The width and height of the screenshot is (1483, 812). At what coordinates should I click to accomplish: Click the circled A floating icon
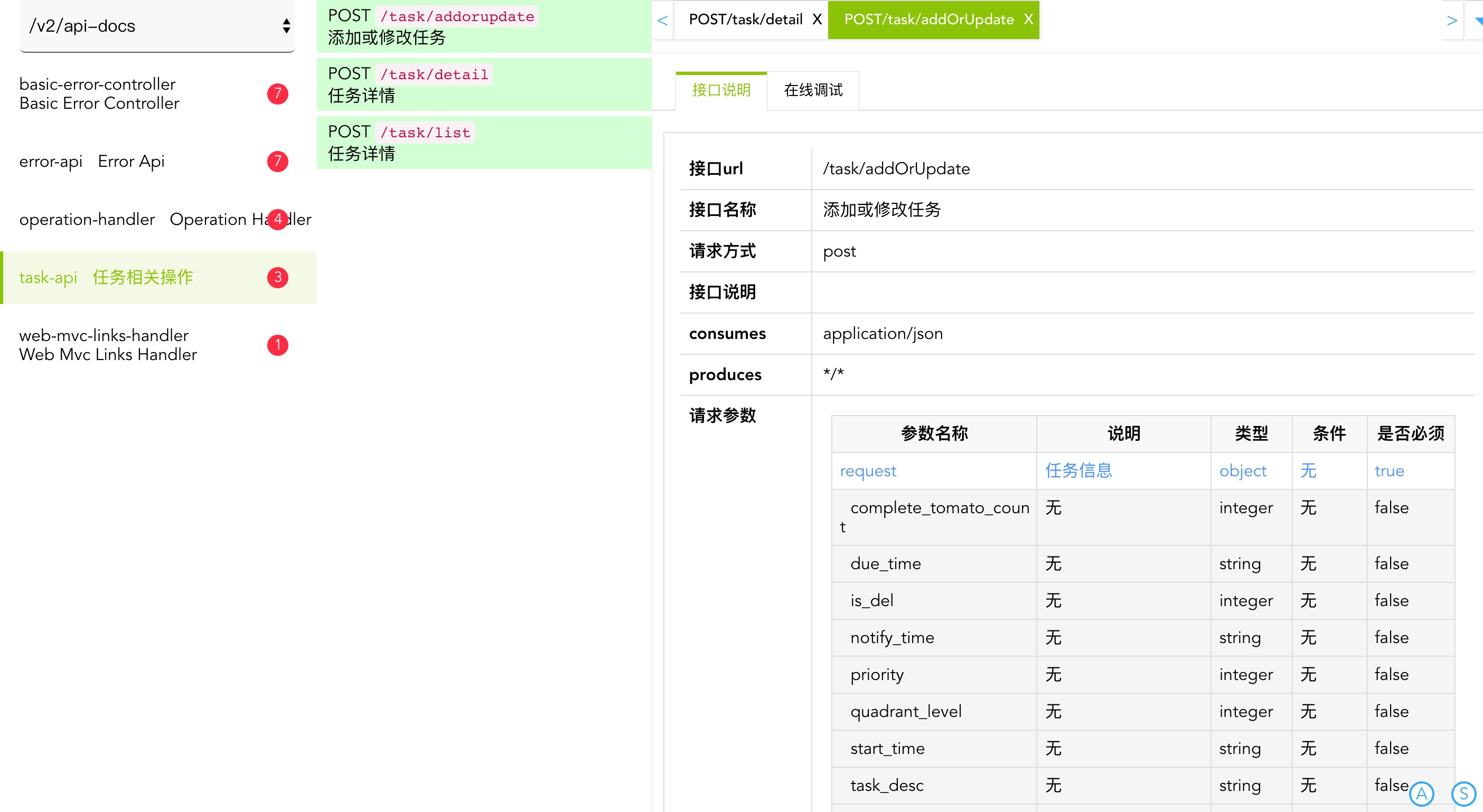(x=1421, y=793)
